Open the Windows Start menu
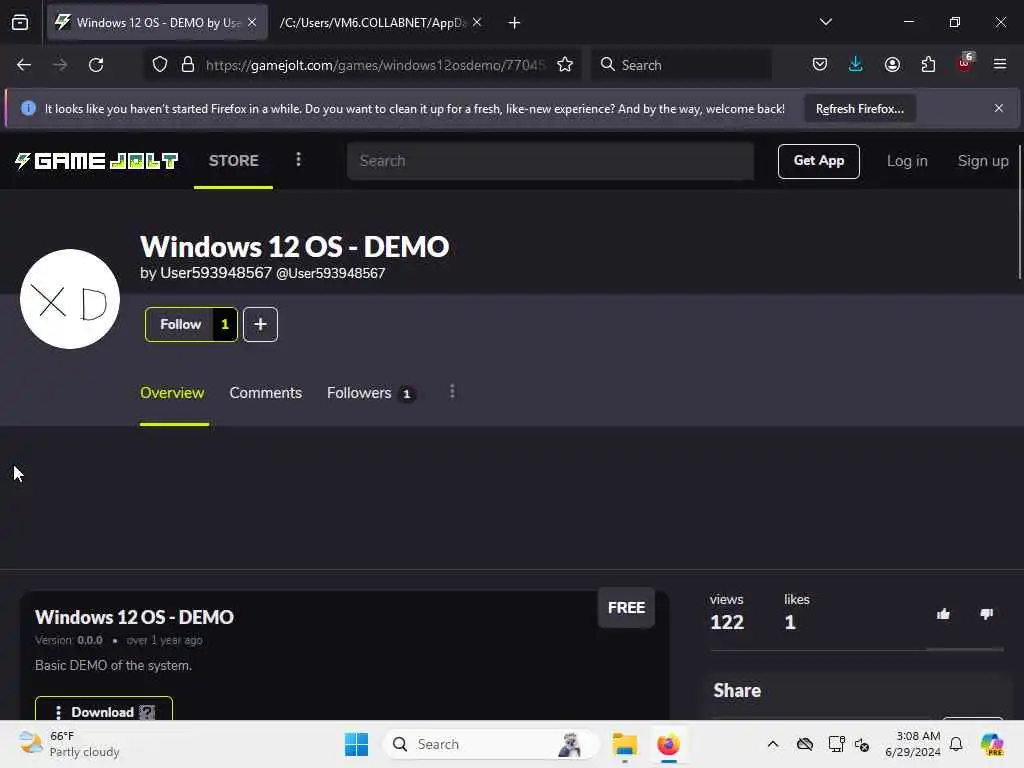1024x768 pixels. click(x=357, y=744)
